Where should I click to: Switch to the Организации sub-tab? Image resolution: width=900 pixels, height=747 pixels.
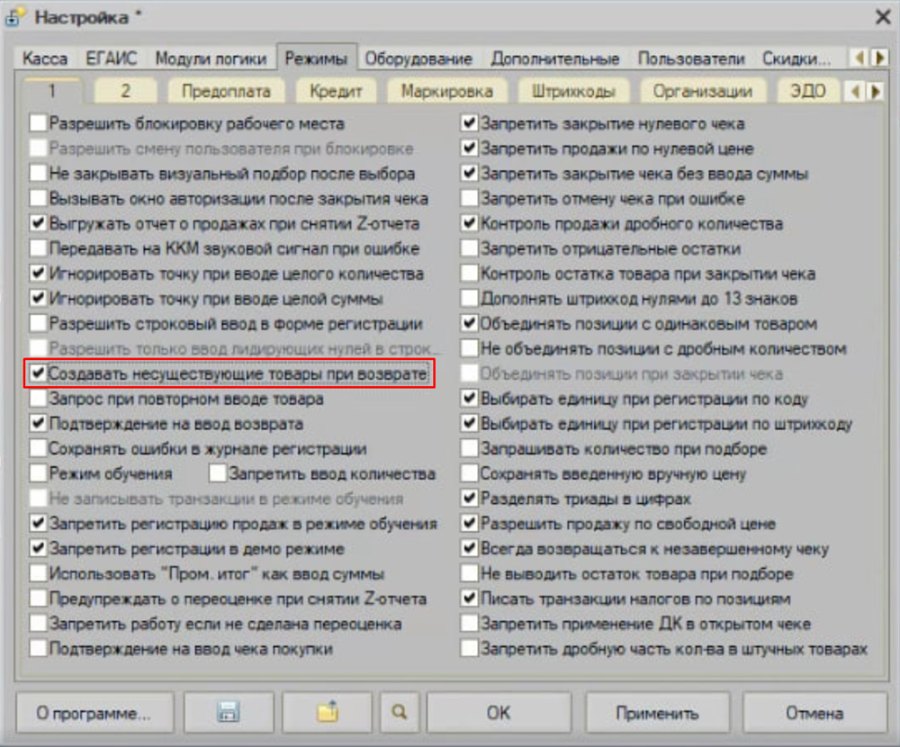tap(703, 91)
